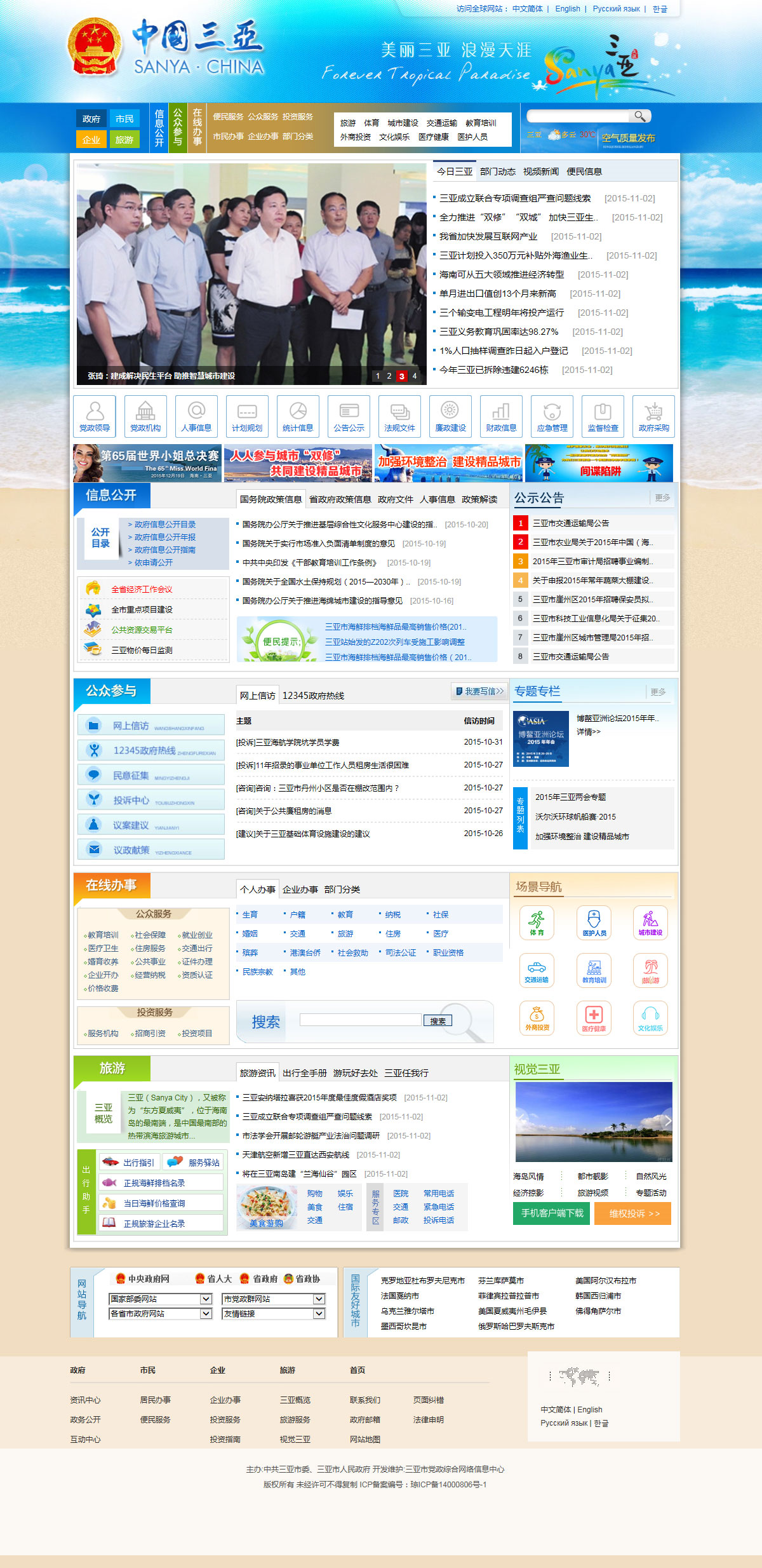Image resolution: width=762 pixels, height=1568 pixels.
Task: Click 手机客户端下载 button
Action: pyautogui.click(x=552, y=1213)
